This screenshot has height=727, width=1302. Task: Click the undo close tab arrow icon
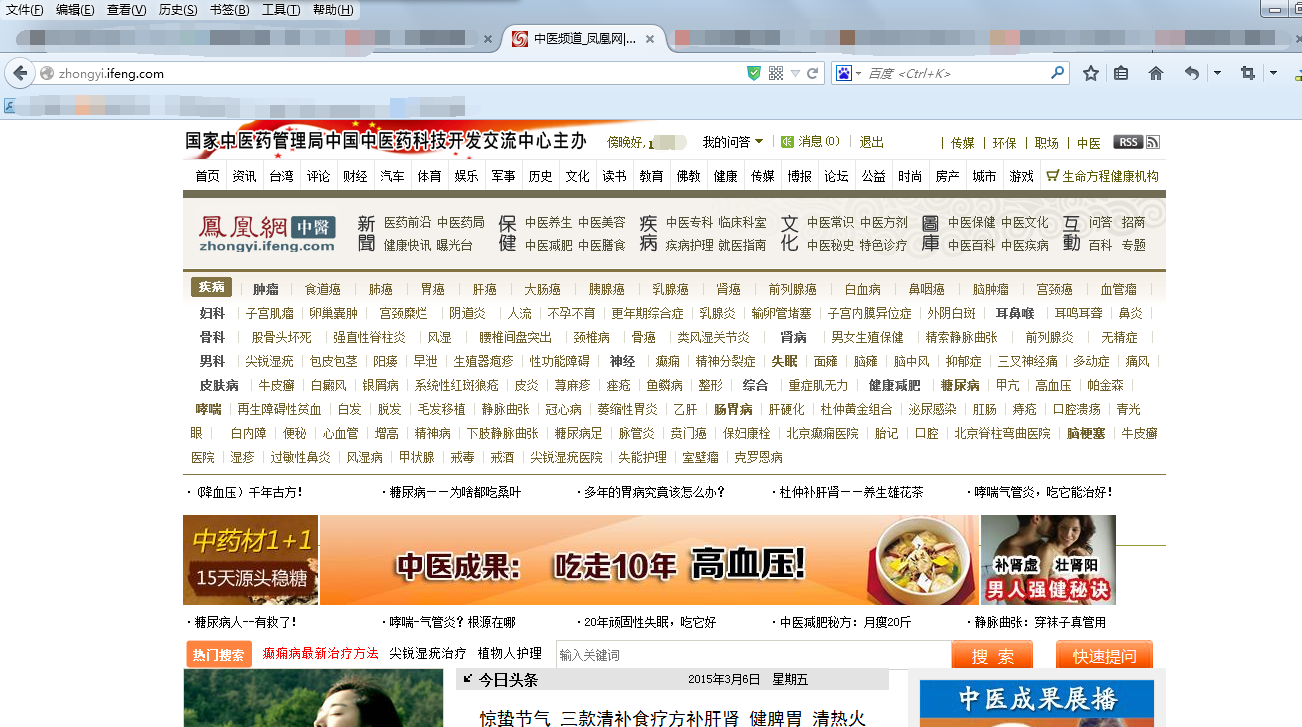(1191, 73)
